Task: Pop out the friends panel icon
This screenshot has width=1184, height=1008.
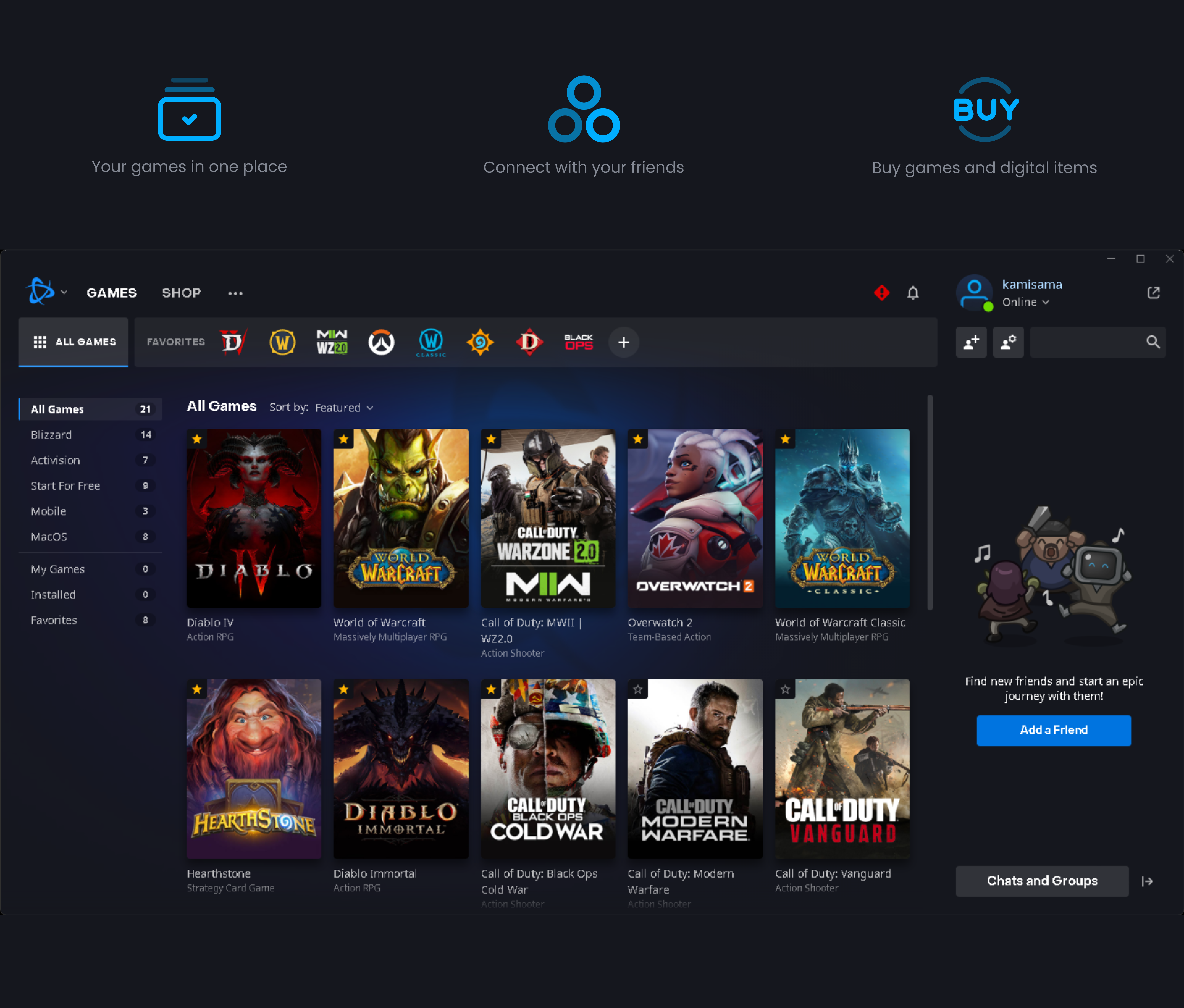Action: [1154, 293]
